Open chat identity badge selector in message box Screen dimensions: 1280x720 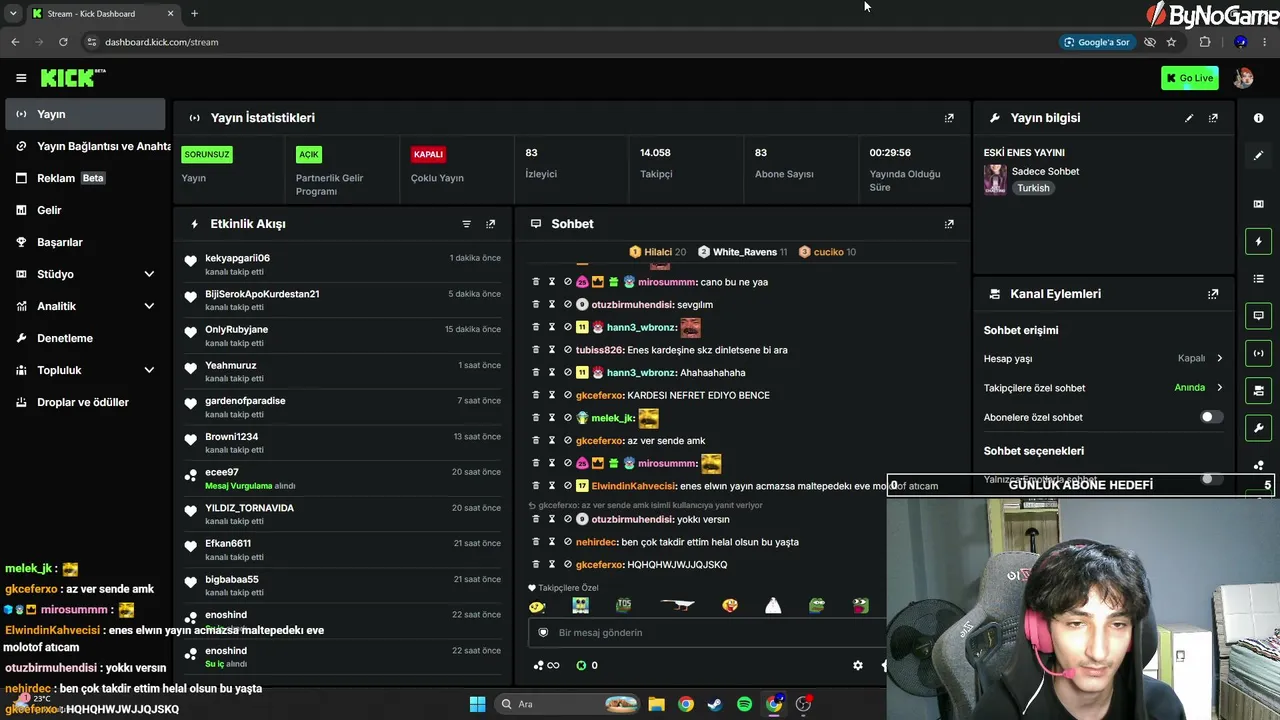pyautogui.click(x=543, y=632)
